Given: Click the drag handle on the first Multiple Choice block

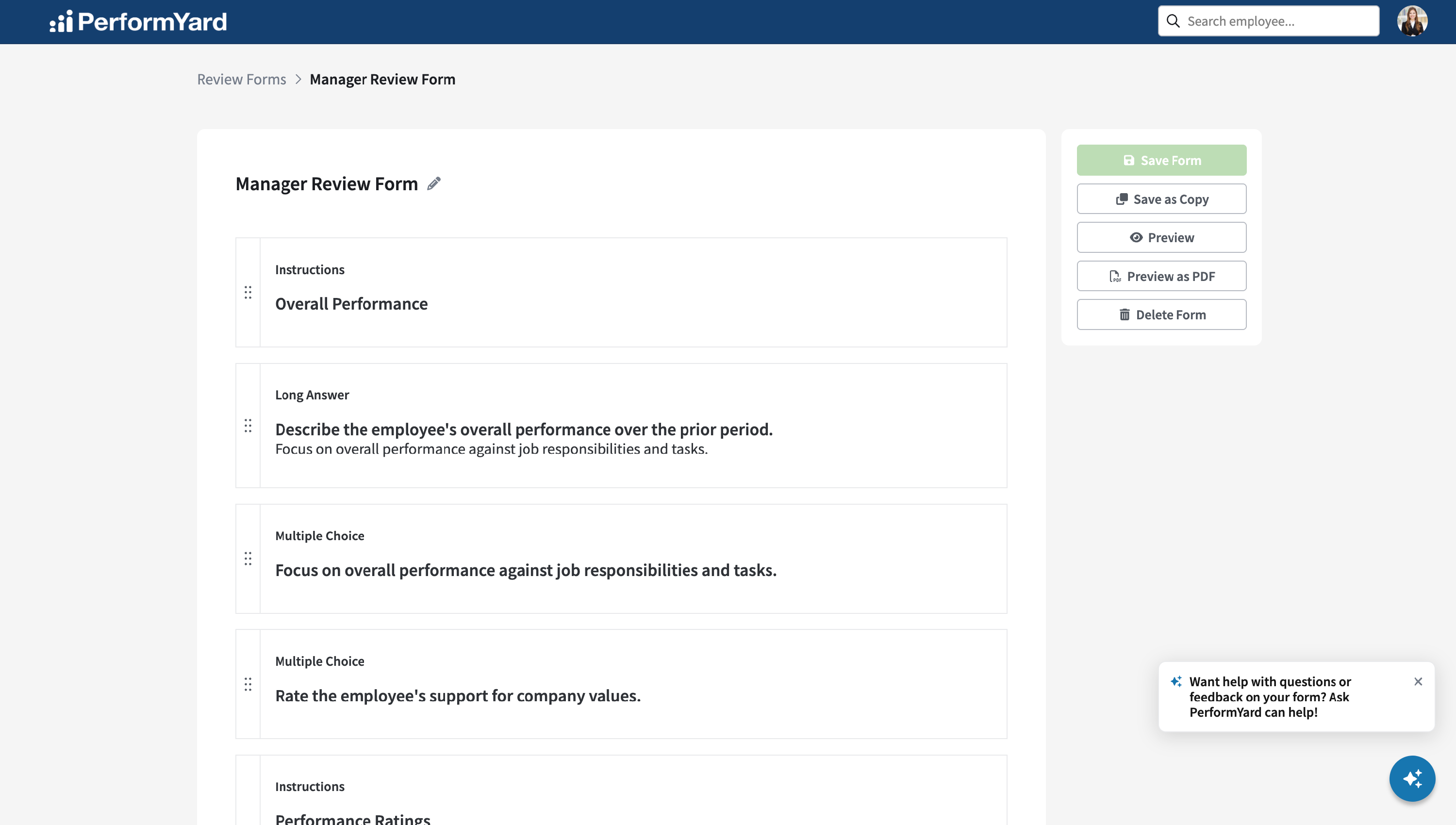Looking at the screenshot, I should (x=248, y=559).
